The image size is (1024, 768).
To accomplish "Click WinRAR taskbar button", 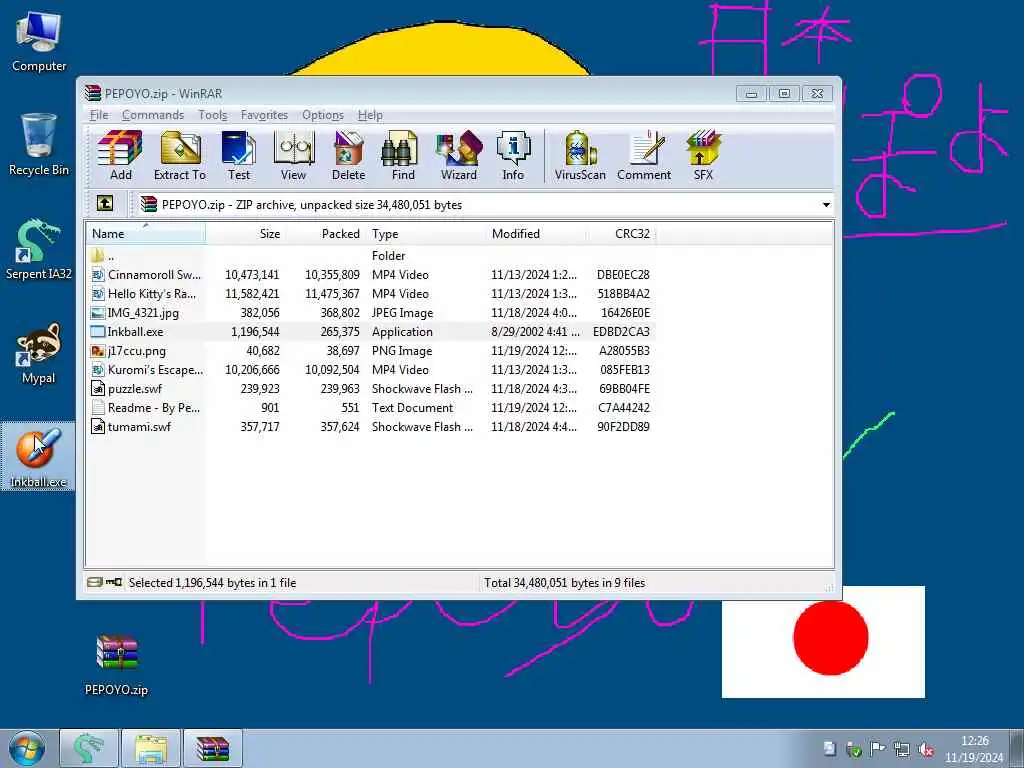I will (x=213, y=748).
